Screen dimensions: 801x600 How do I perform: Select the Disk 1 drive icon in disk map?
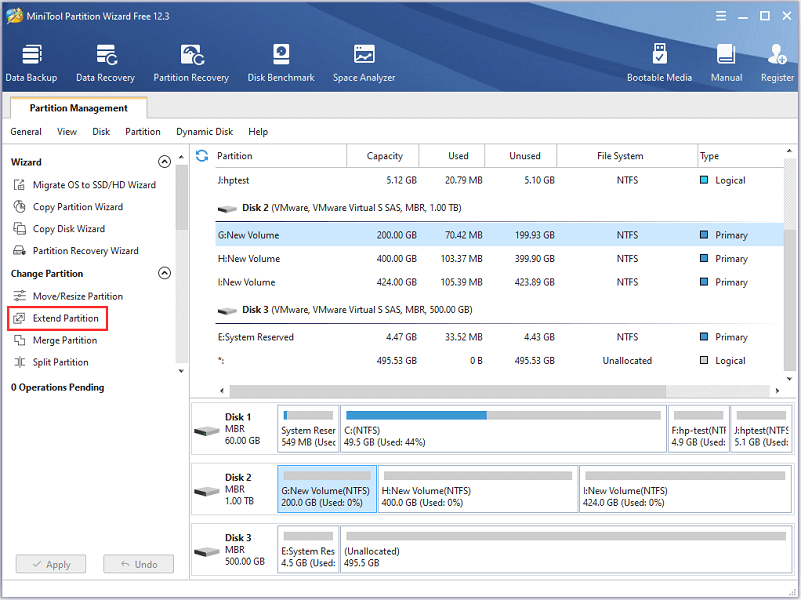pyautogui.click(x=207, y=431)
